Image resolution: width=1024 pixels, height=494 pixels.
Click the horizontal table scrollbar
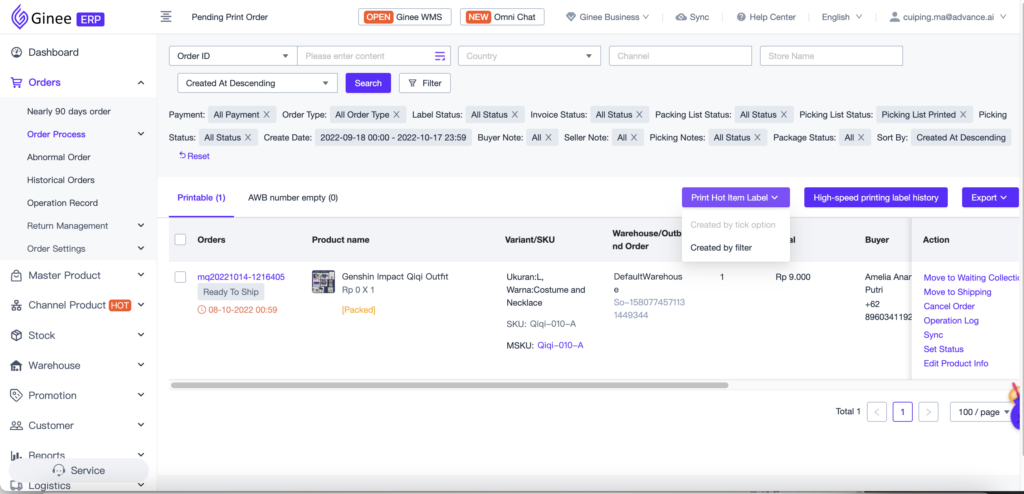point(449,386)
